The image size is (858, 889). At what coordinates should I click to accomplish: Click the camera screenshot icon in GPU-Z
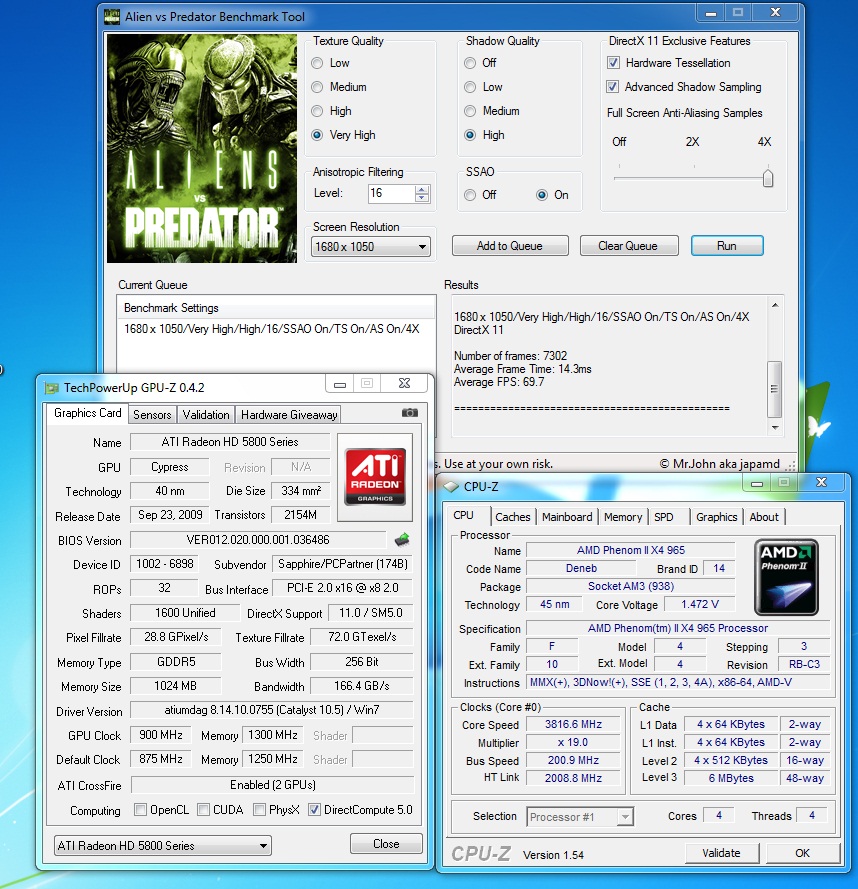tap(409, 413)
